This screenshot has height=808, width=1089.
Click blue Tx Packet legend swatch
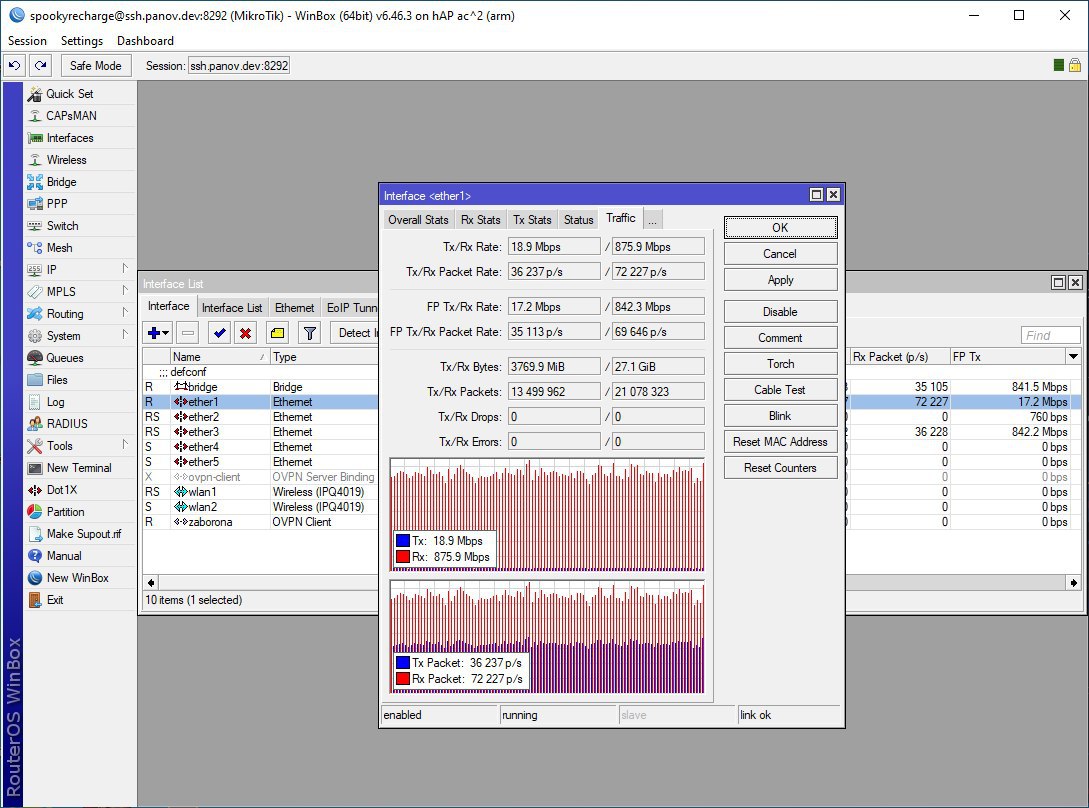403,663
